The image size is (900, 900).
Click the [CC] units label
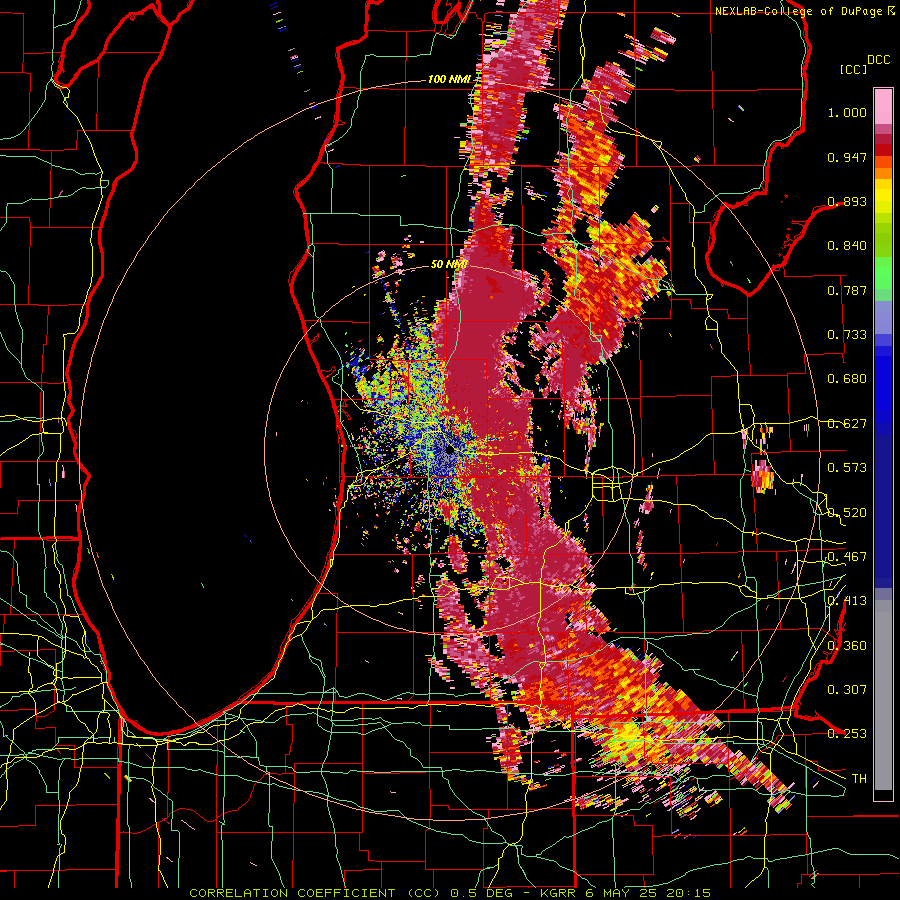point(853,69)
